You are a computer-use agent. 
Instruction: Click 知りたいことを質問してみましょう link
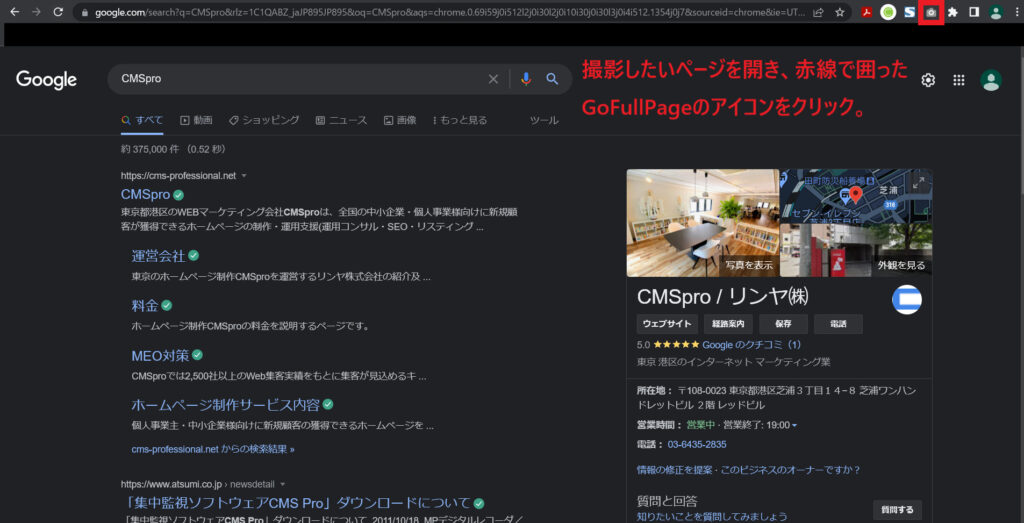click(712, 517)
